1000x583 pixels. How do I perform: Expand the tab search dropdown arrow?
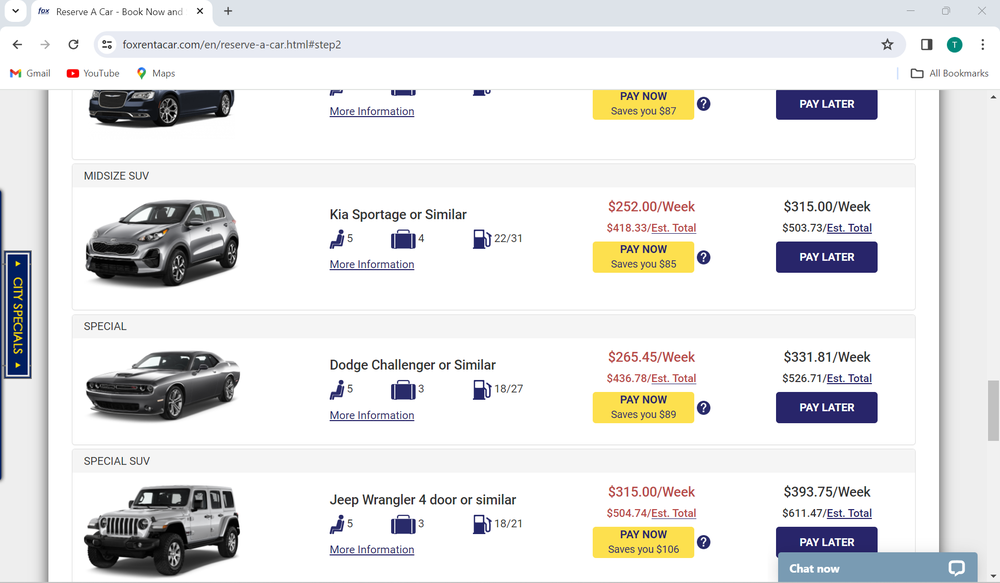(15, 12)
